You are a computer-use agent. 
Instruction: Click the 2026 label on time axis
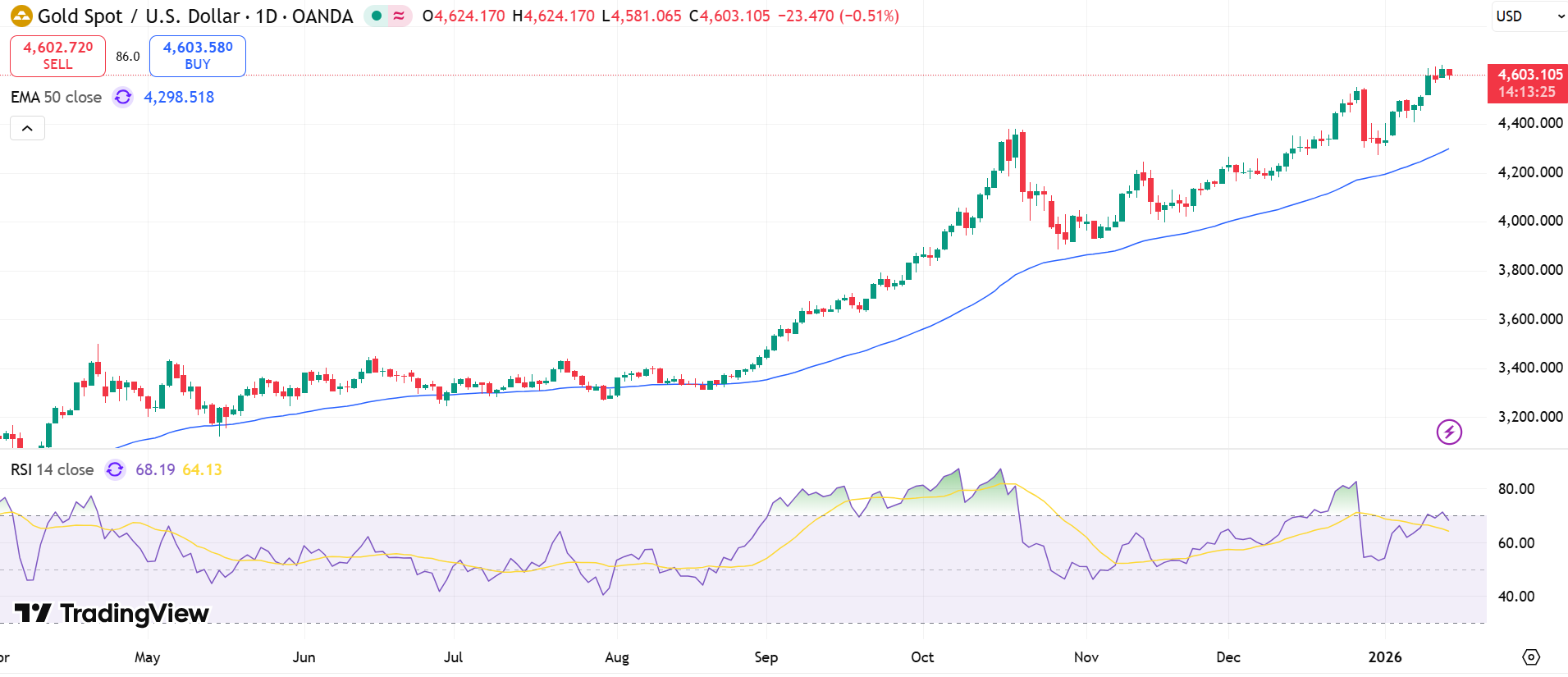(1385, 657)
